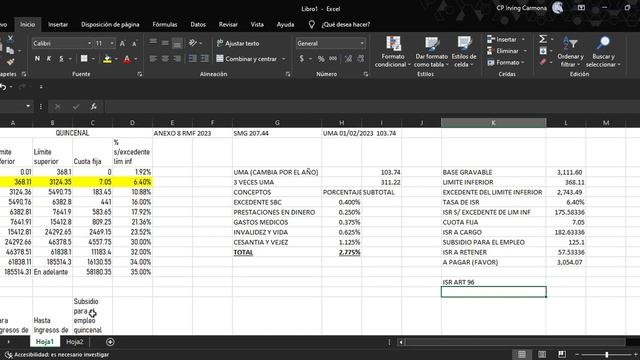The image size is (640, 360).
Task: Increase font size with the large A icon
Action: pos(122,43)
